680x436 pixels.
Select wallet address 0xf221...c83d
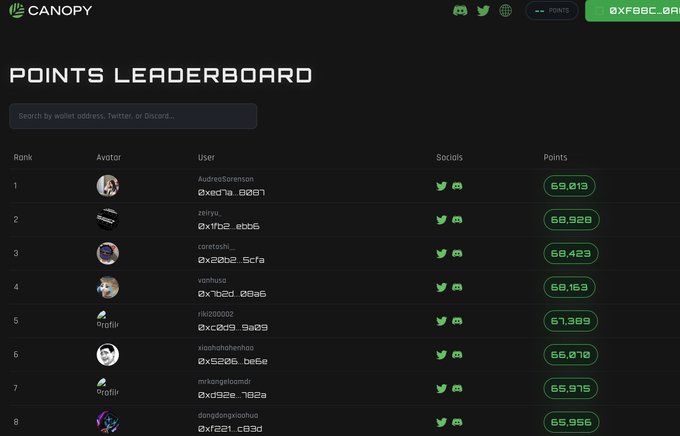(230, 429)
